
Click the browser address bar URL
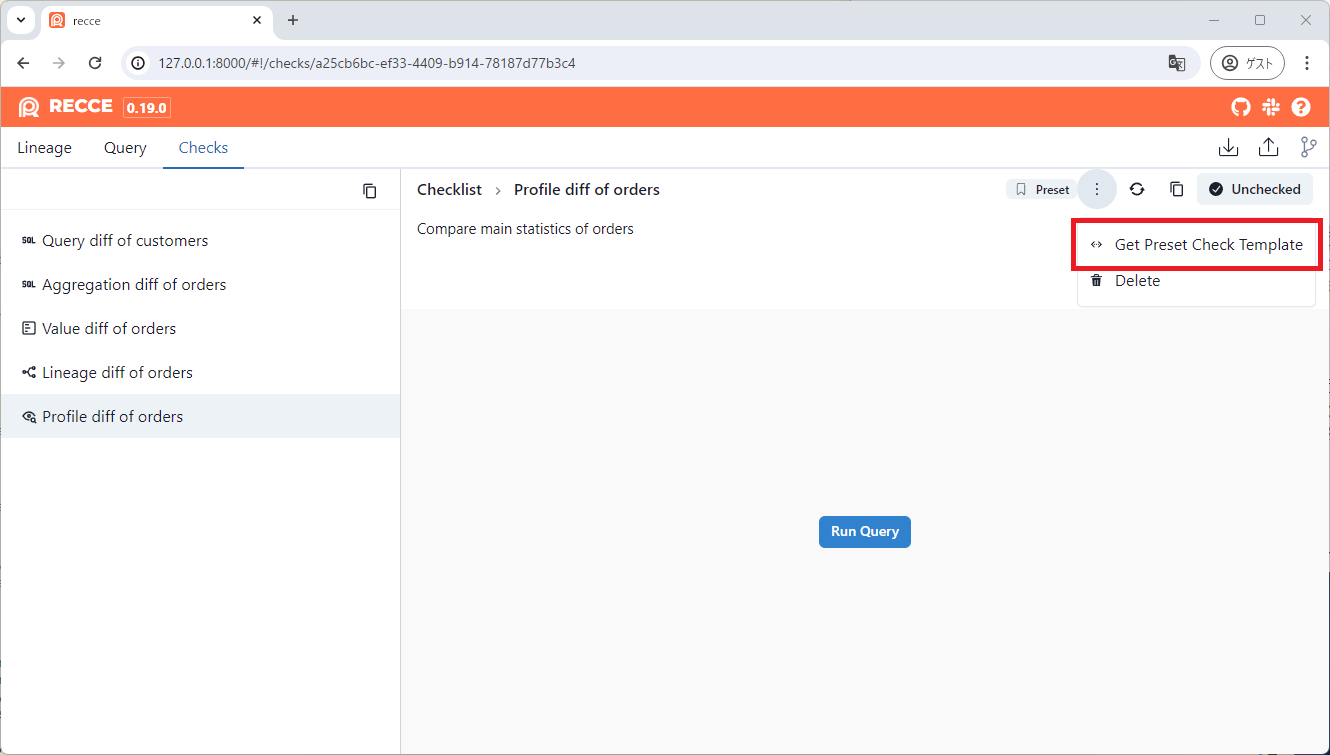pyautogui.click(x=367, y=63)
